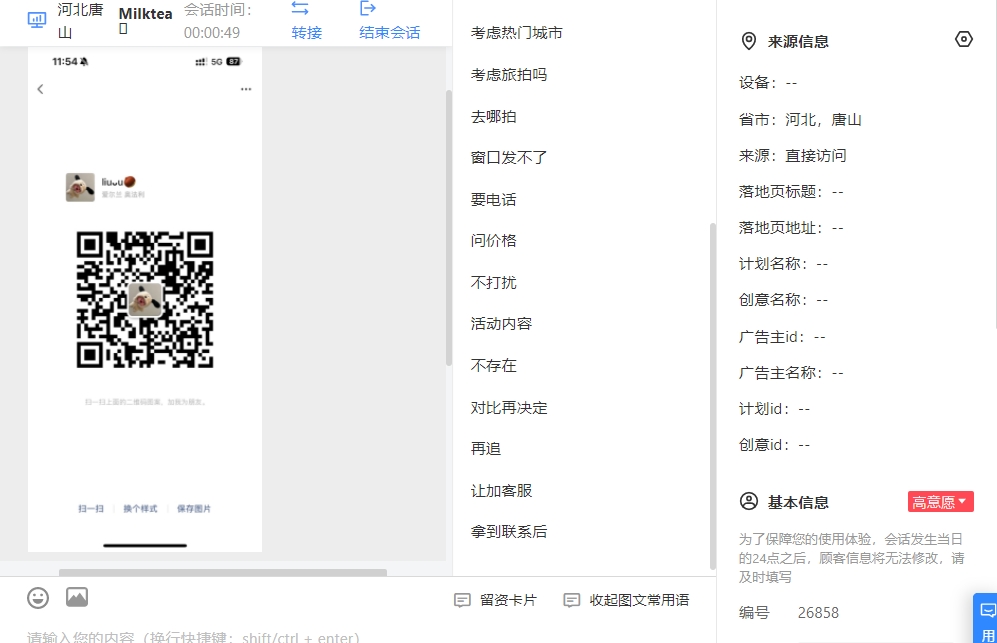Click the blue chat widget icon

tap(988, 611)
